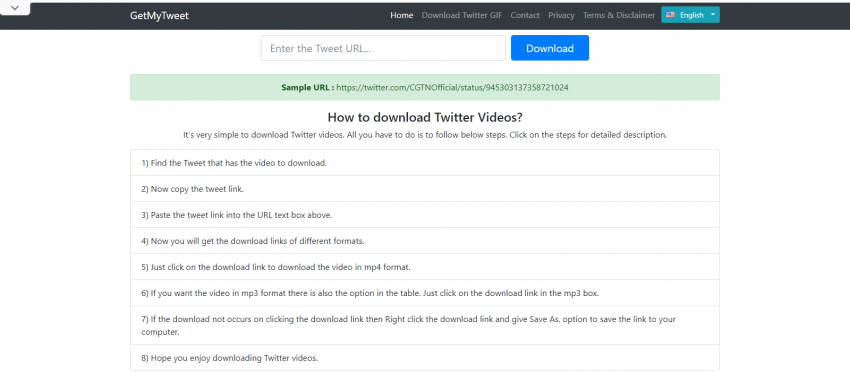The width and height of the screenshot is (850, 372).
Task: Expand step 6 about mp3 format
Action: [x=425, y=293]
